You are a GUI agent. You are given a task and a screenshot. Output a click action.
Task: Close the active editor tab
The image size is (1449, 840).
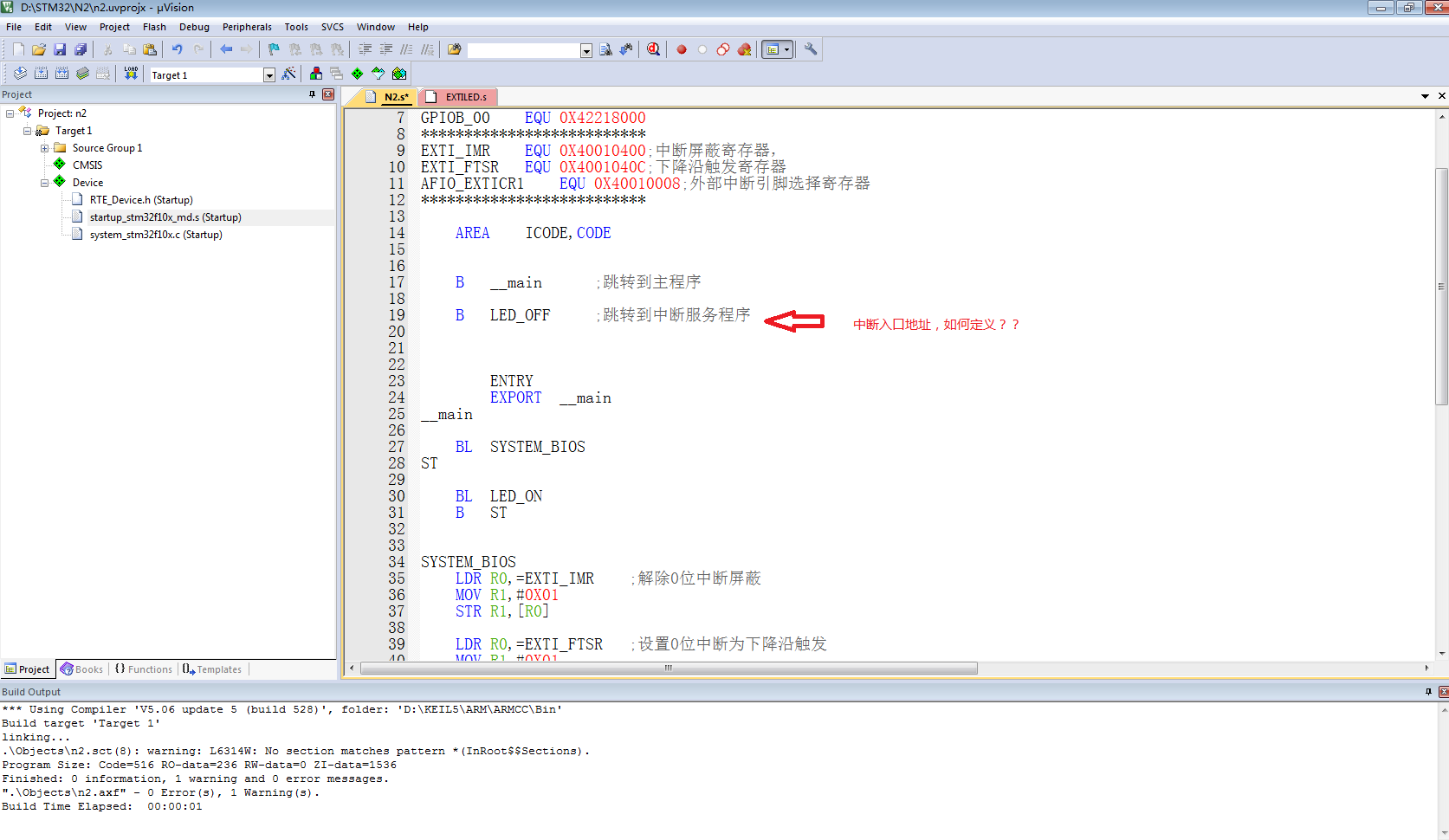tap(1441, 96)
